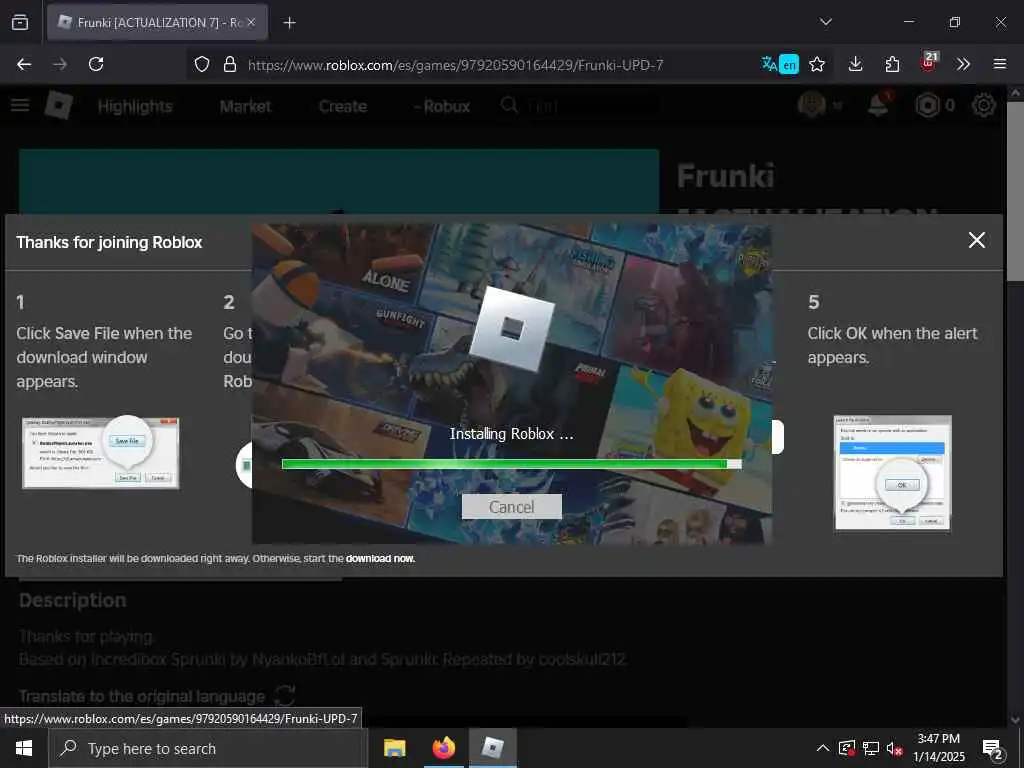The width and height of the screenshot is (1024, 768).
Task: Open the Action Center notifications
Action: [993, 749]
